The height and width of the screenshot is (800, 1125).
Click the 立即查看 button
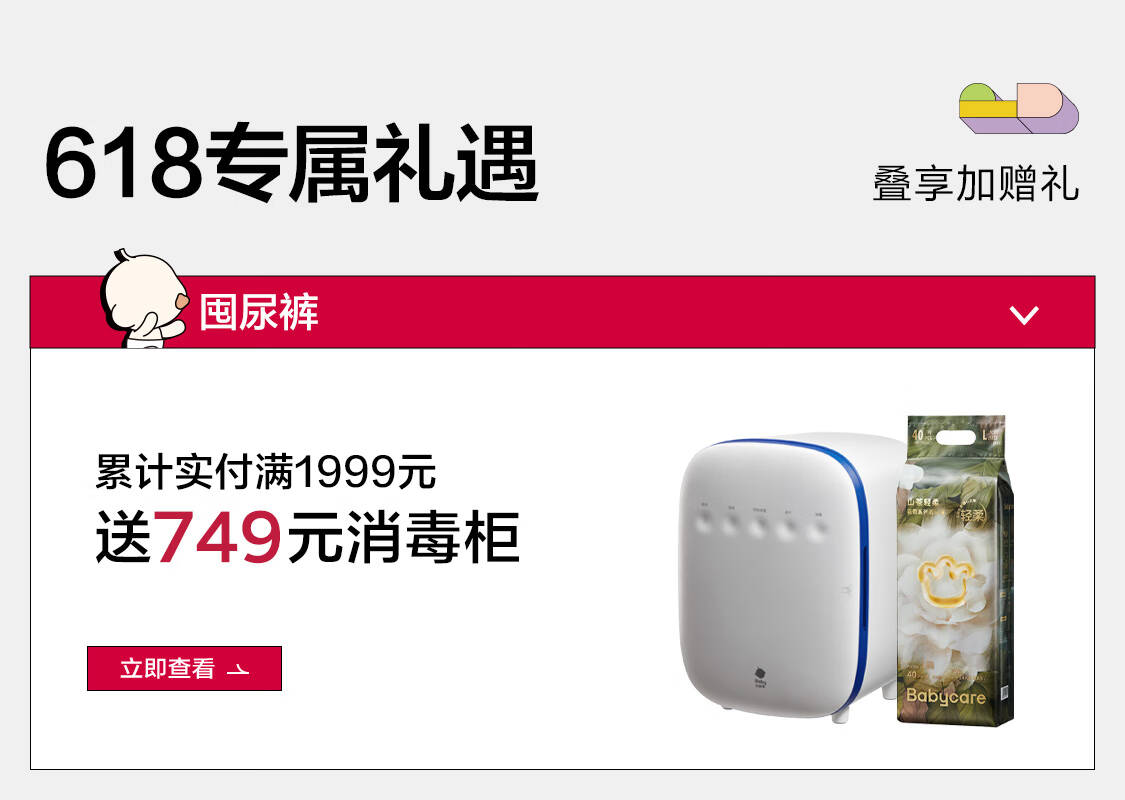[x=184, y=668]
